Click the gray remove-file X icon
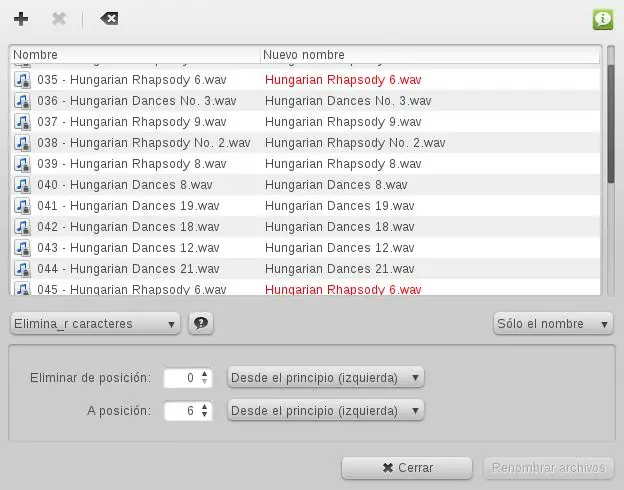The width and height of the screenshot is (624, 490). (59, 19)
